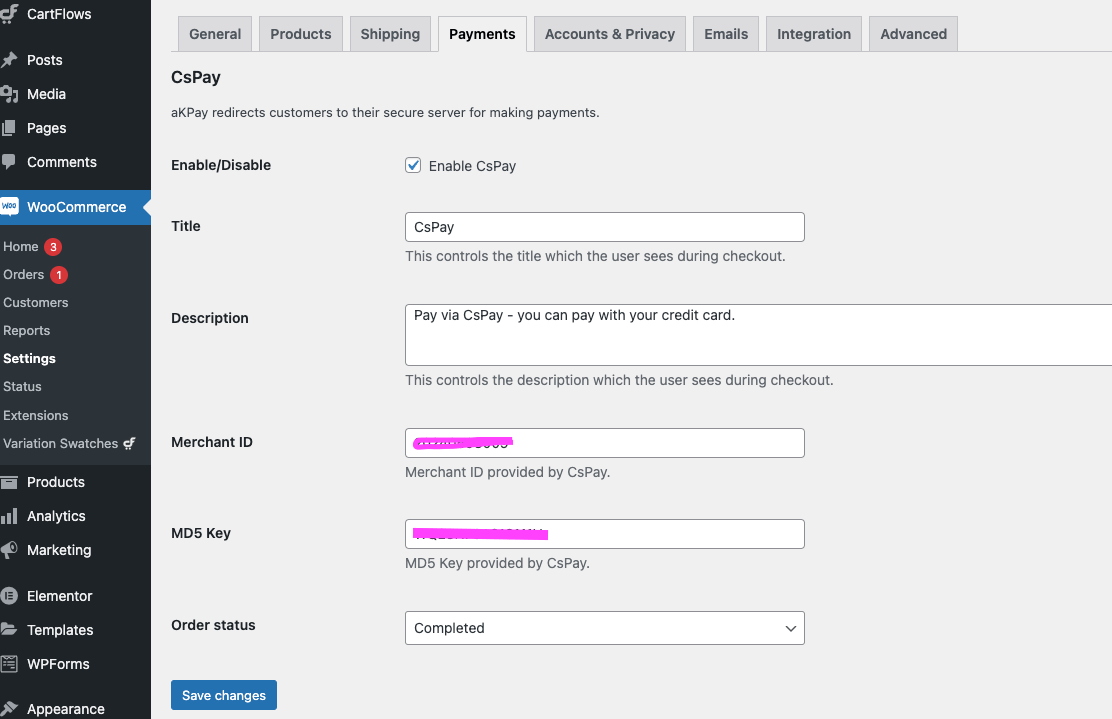Open the Comments menu item
Image resolution: width=1112 pixels, height=719 pixels.
tap(62, 162)
